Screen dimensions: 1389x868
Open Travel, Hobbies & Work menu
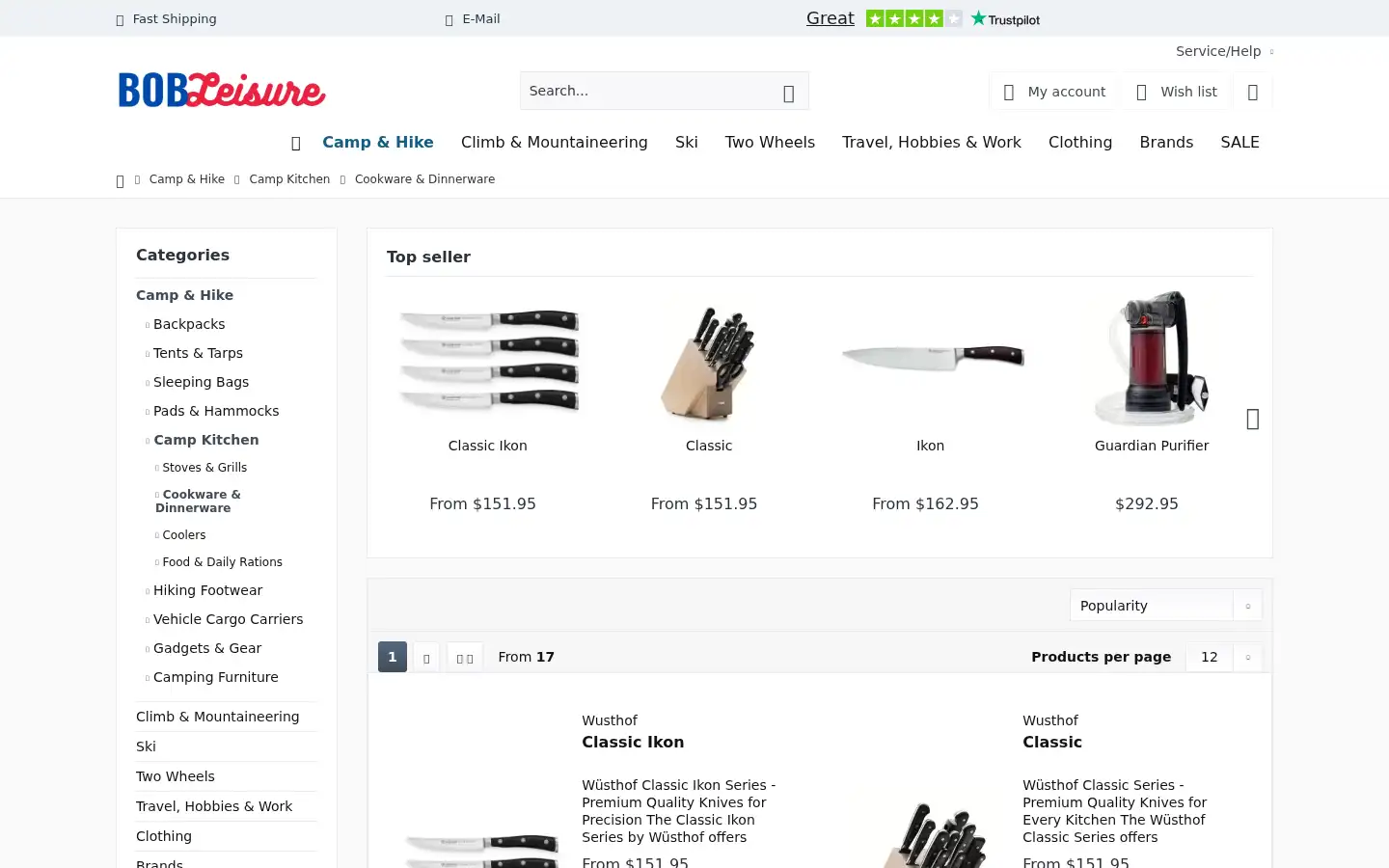932,142
